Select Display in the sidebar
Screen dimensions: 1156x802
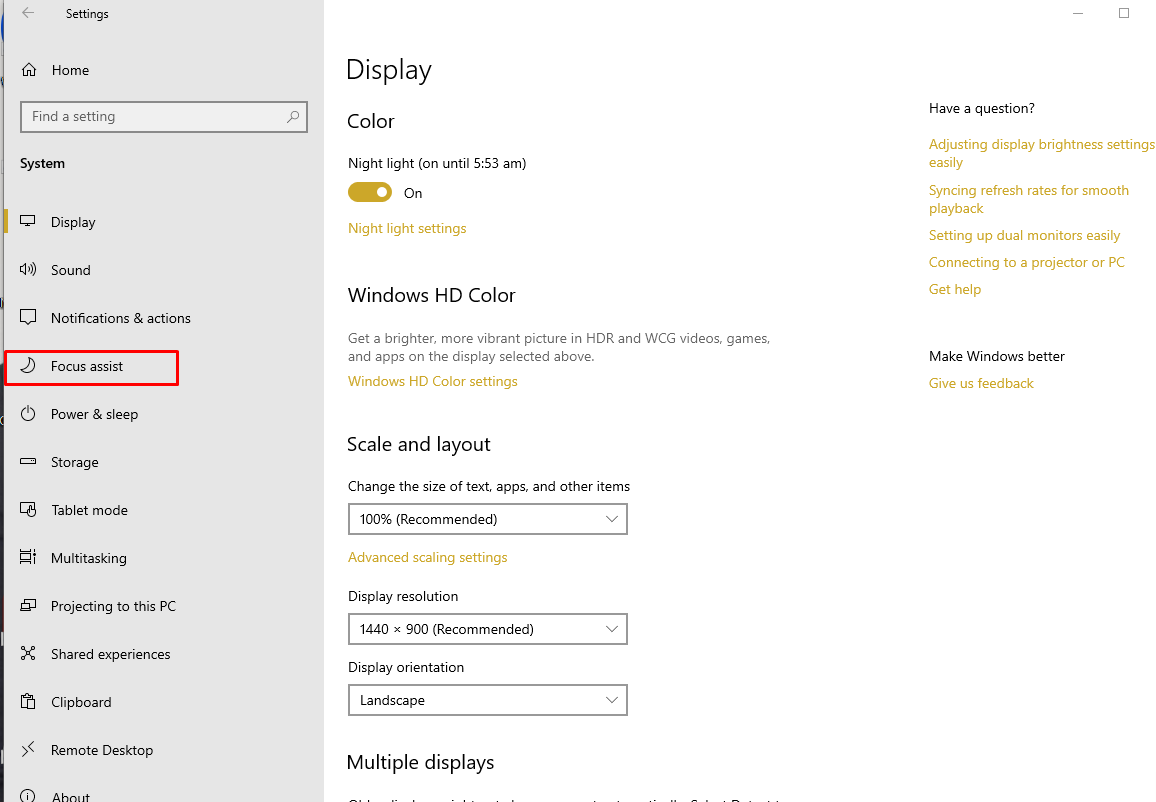pyautogui.click(x=73, y=222)
